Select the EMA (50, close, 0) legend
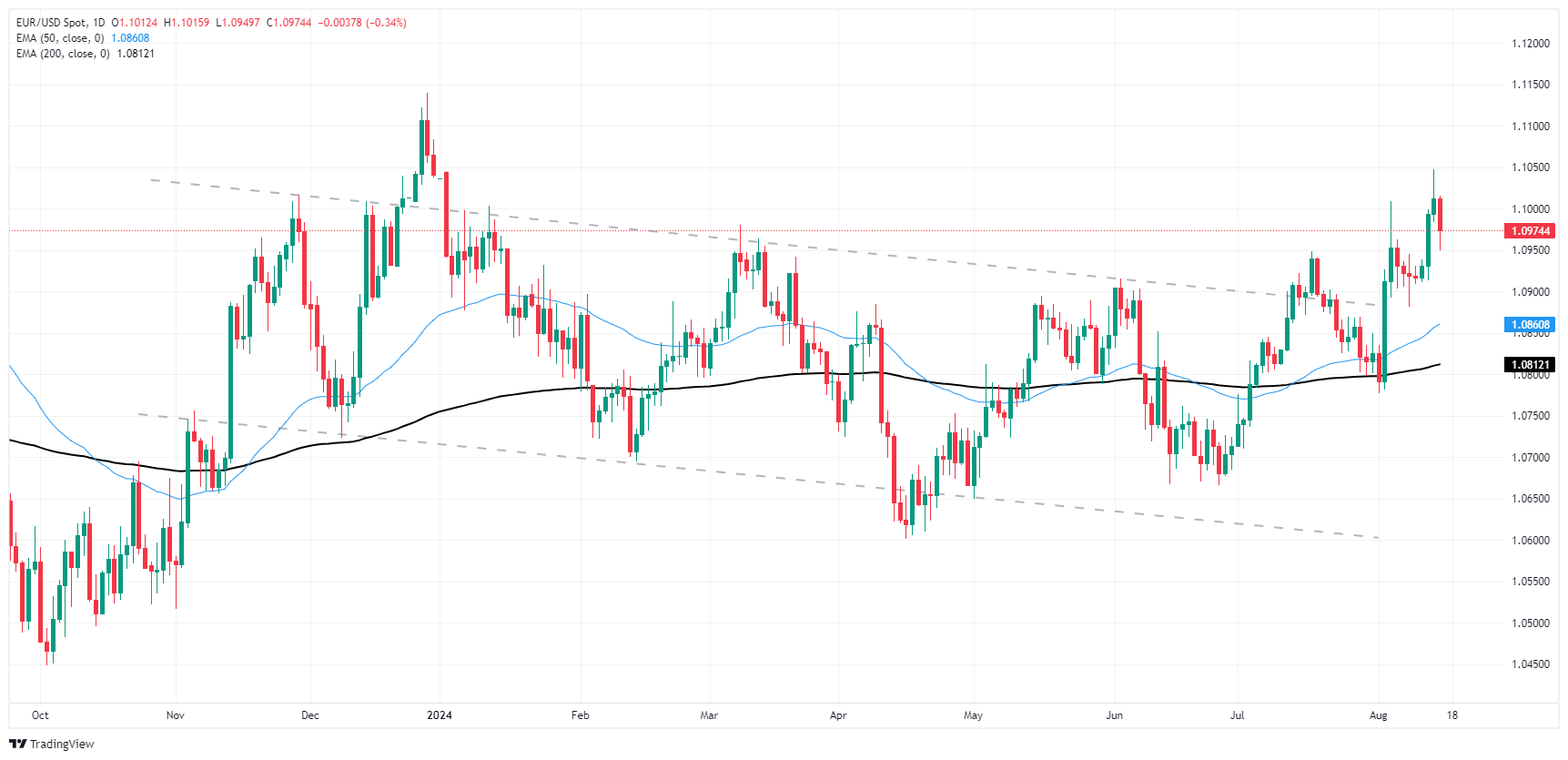Image resolution: width=1568 pixels, height=760 pixels. pos(60,38)
